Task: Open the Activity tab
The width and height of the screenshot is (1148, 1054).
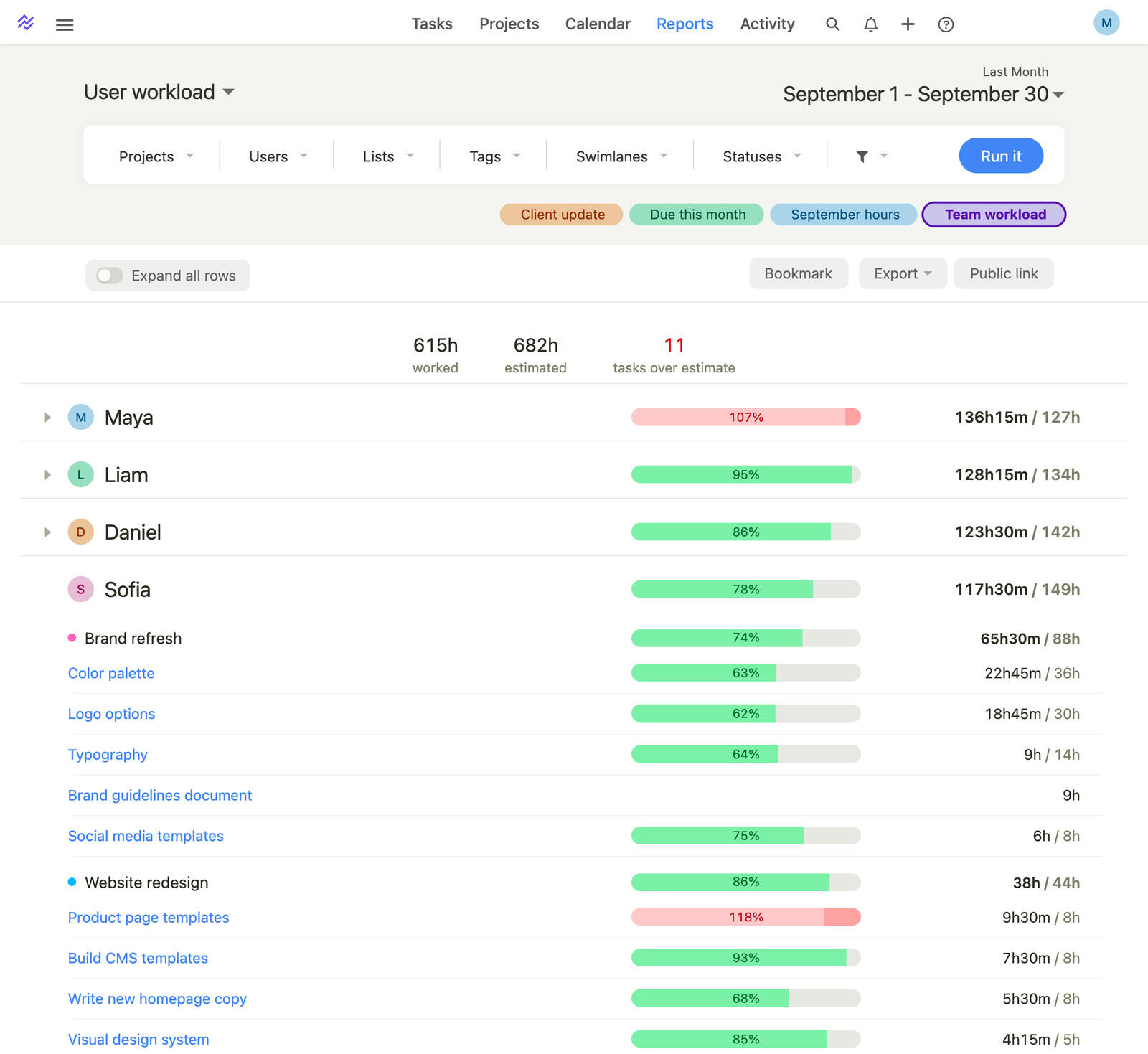Action: coord(767,24)
